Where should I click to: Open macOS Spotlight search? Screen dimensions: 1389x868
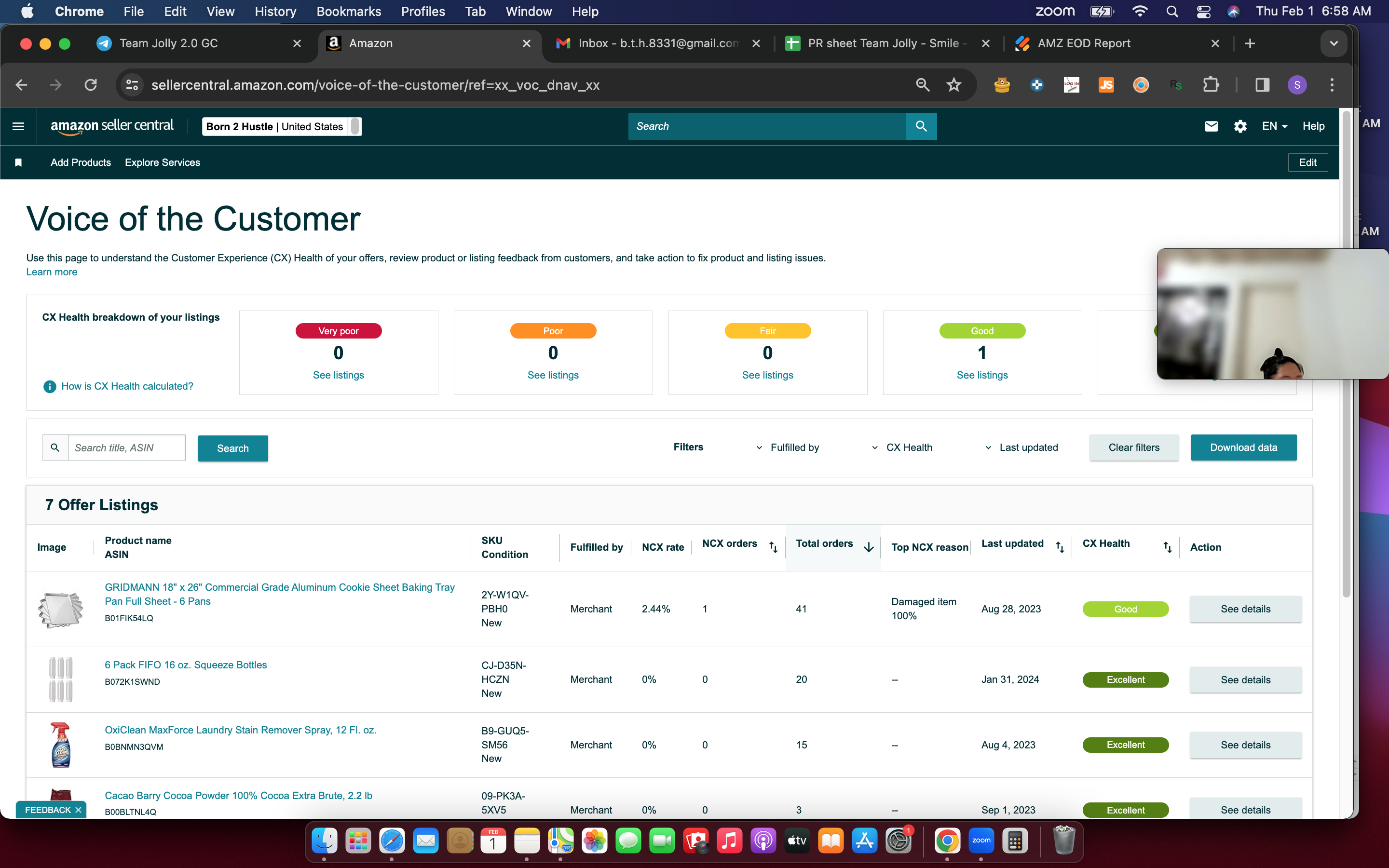(x=1172, y=12)
